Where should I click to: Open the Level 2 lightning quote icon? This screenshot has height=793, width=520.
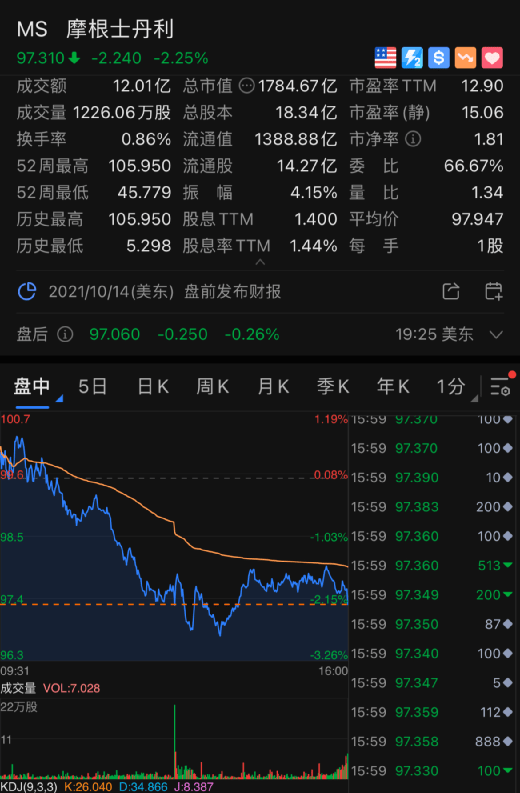(412, 58)
